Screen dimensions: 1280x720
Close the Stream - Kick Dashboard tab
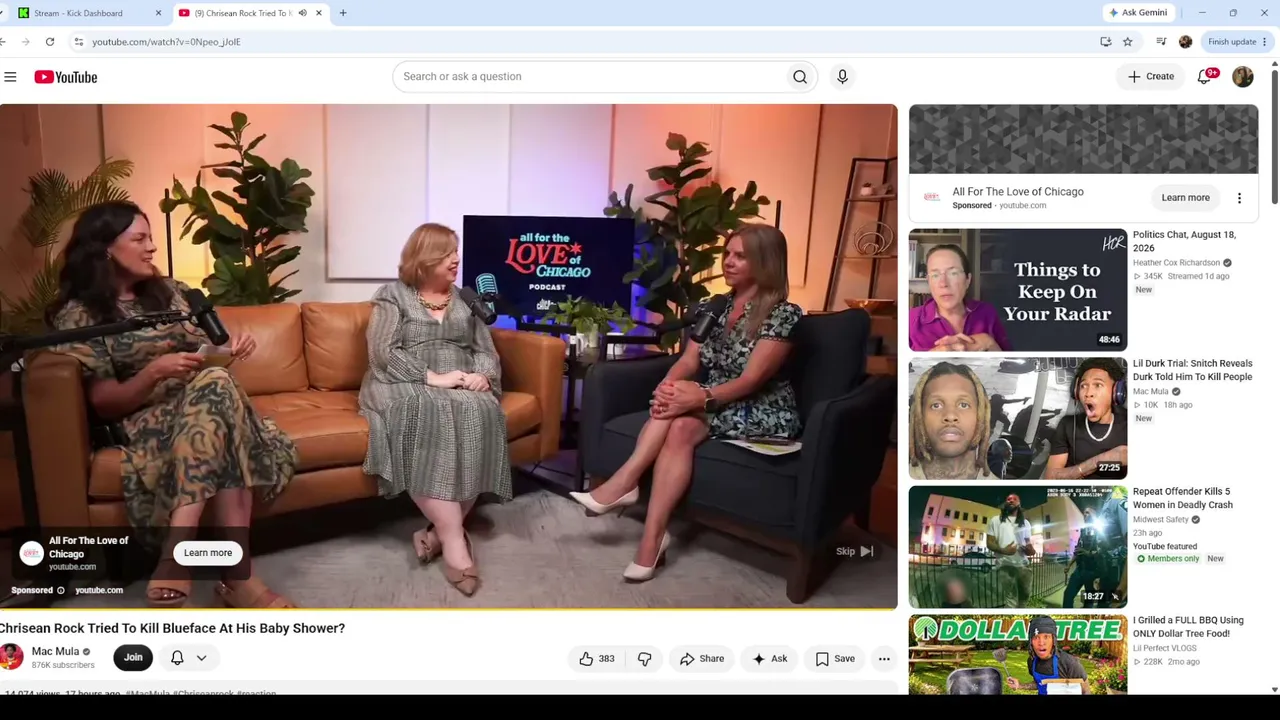coord(158,13)
